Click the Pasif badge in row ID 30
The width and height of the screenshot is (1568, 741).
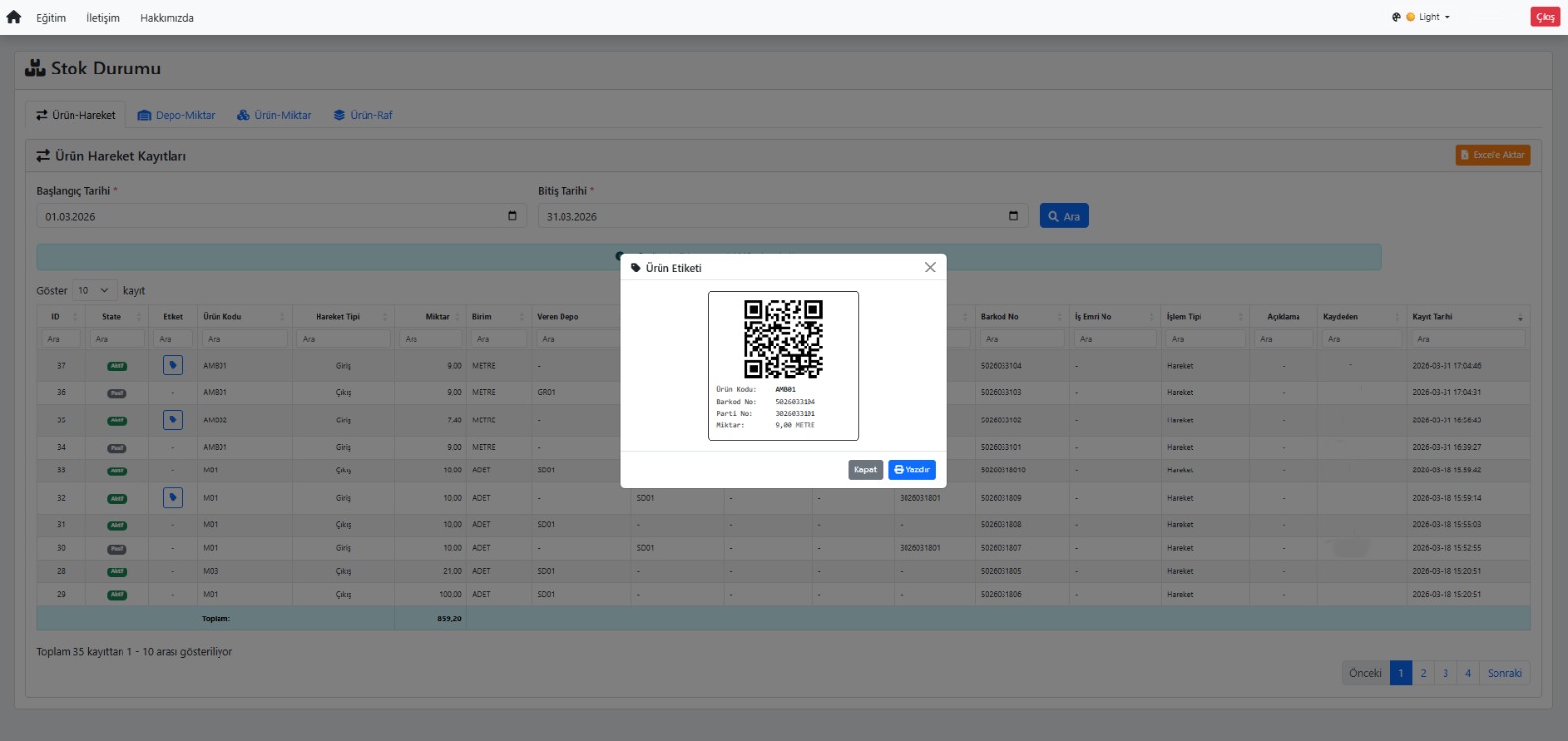pyautogui.click(x=117, y=549)
